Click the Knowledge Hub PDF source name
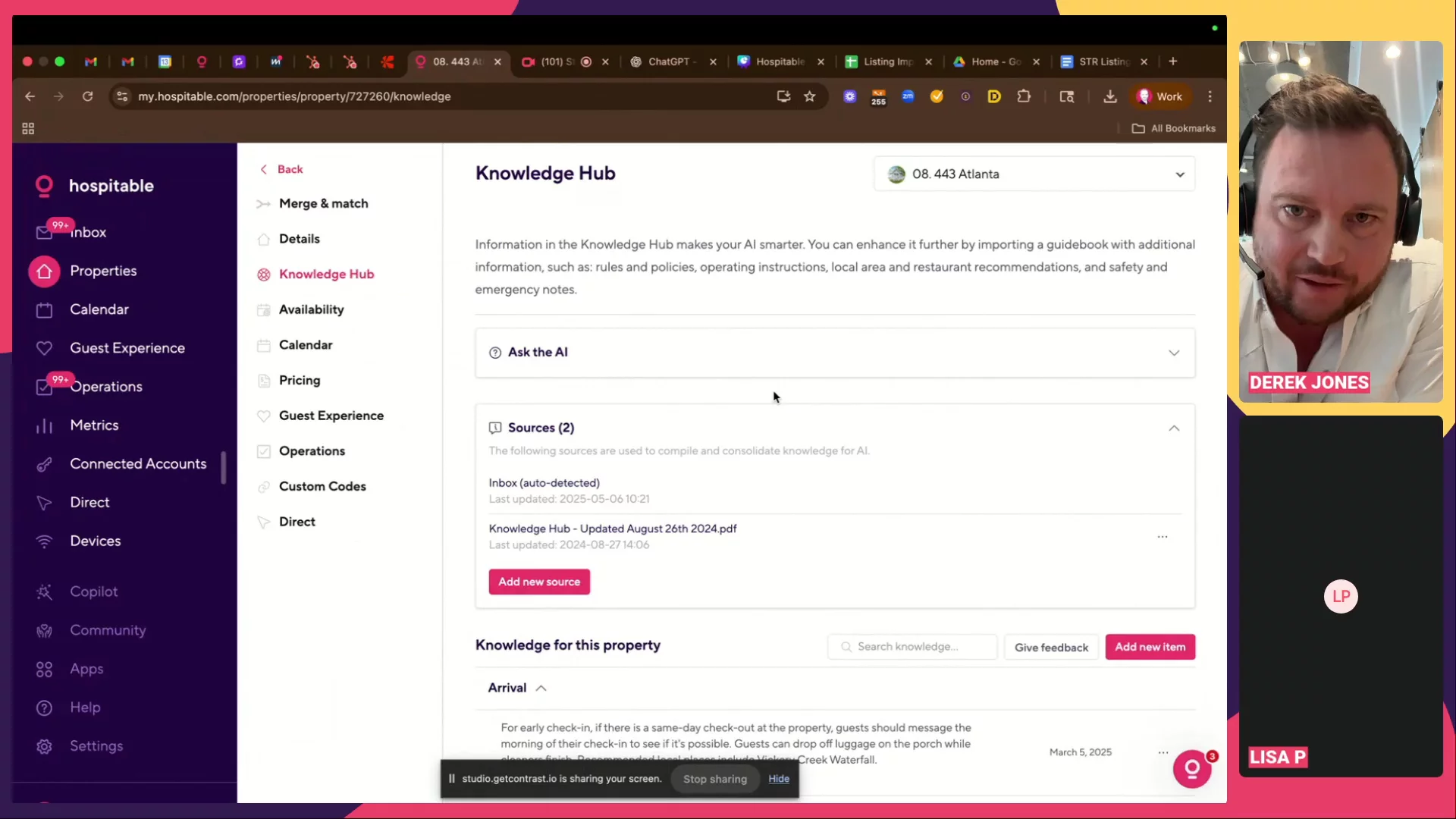Screen dimensions: 1456x819 (613, 529)
